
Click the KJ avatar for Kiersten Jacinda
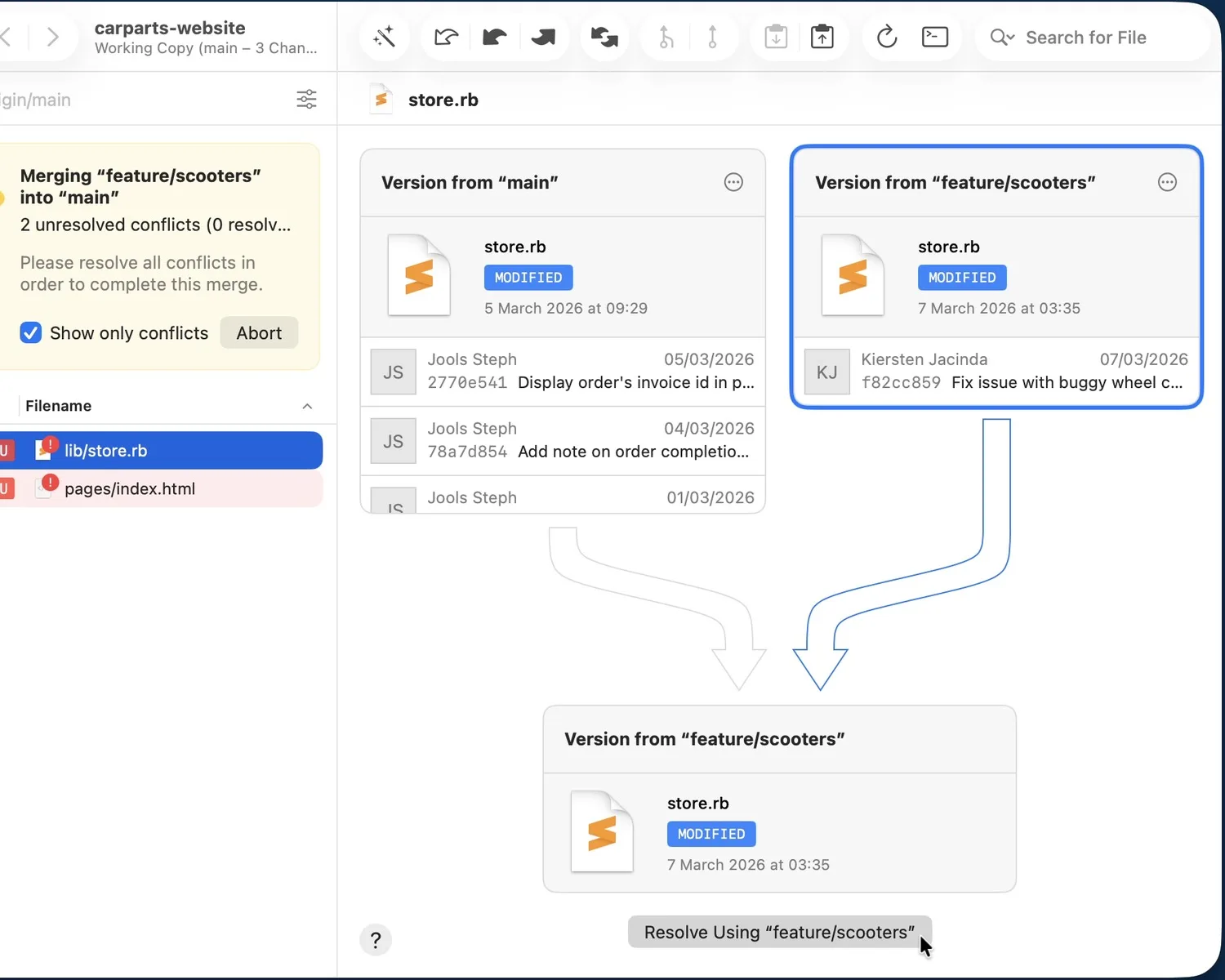coord(827,372)
